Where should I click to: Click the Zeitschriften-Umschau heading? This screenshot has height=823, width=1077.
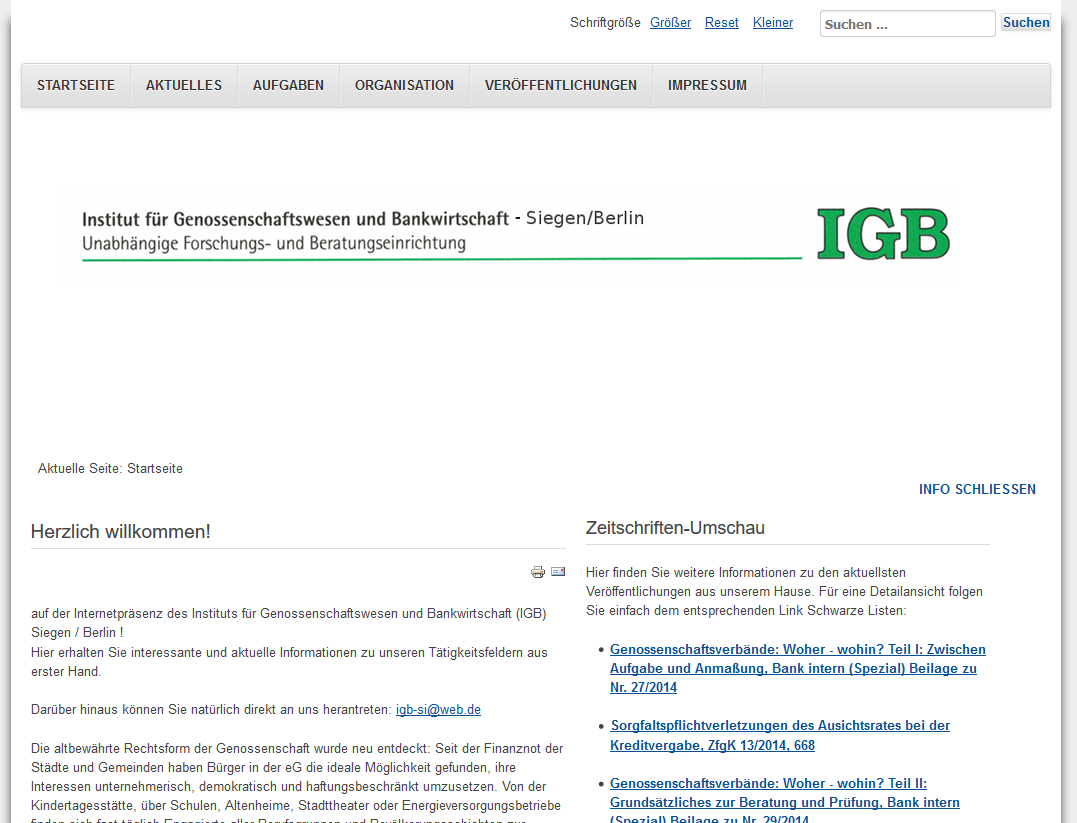click(x=675, y=528)
